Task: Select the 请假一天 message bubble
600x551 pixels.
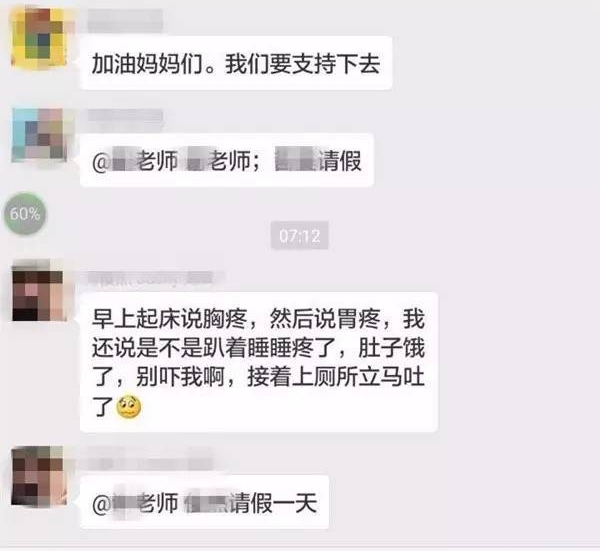Action: [204, 502]
